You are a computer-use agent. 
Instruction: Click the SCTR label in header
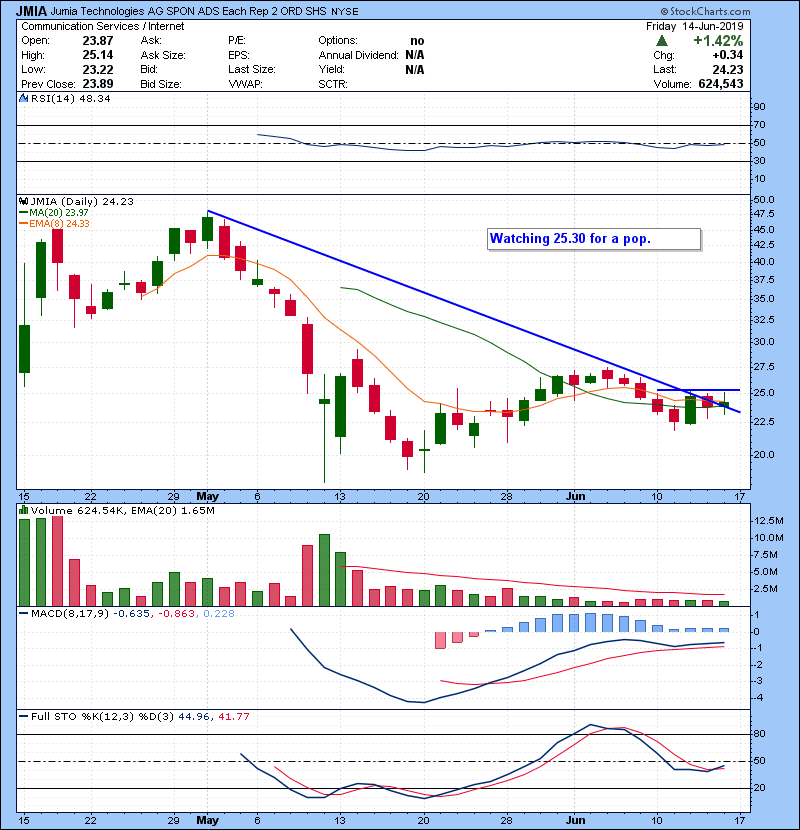332,84
